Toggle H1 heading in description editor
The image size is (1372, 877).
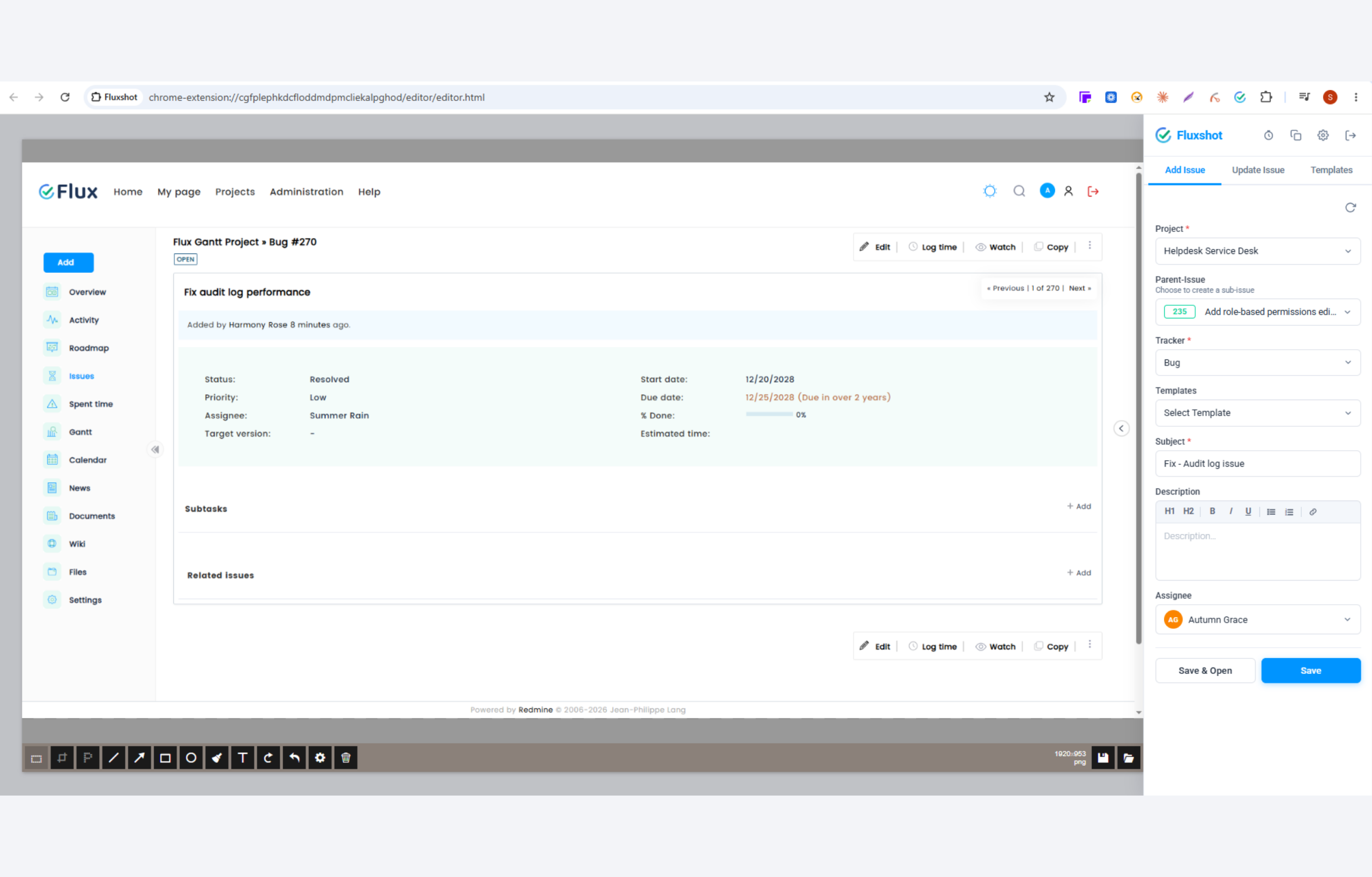(1170, 512)
